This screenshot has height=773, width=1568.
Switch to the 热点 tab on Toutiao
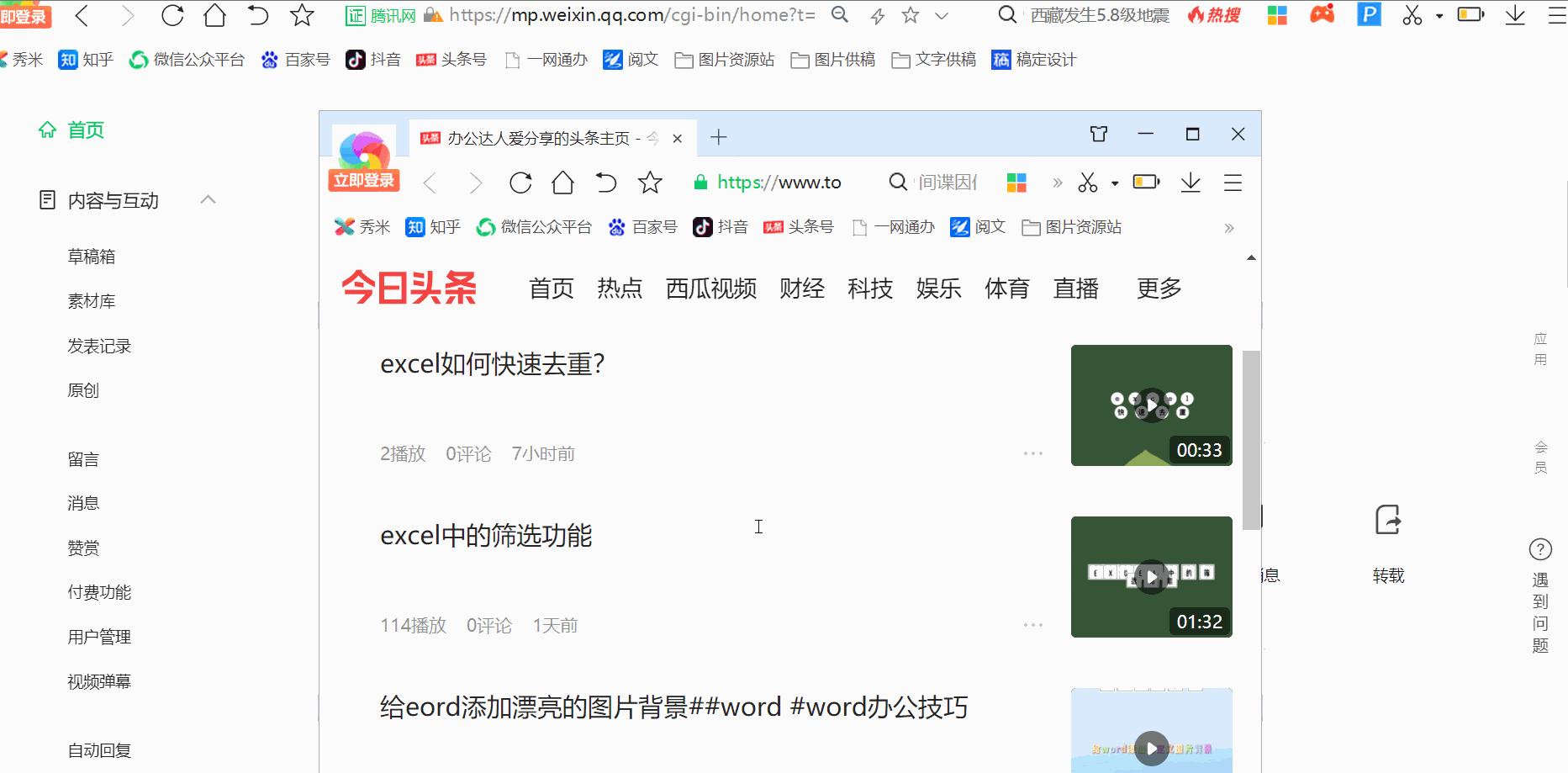coord(620,289)
